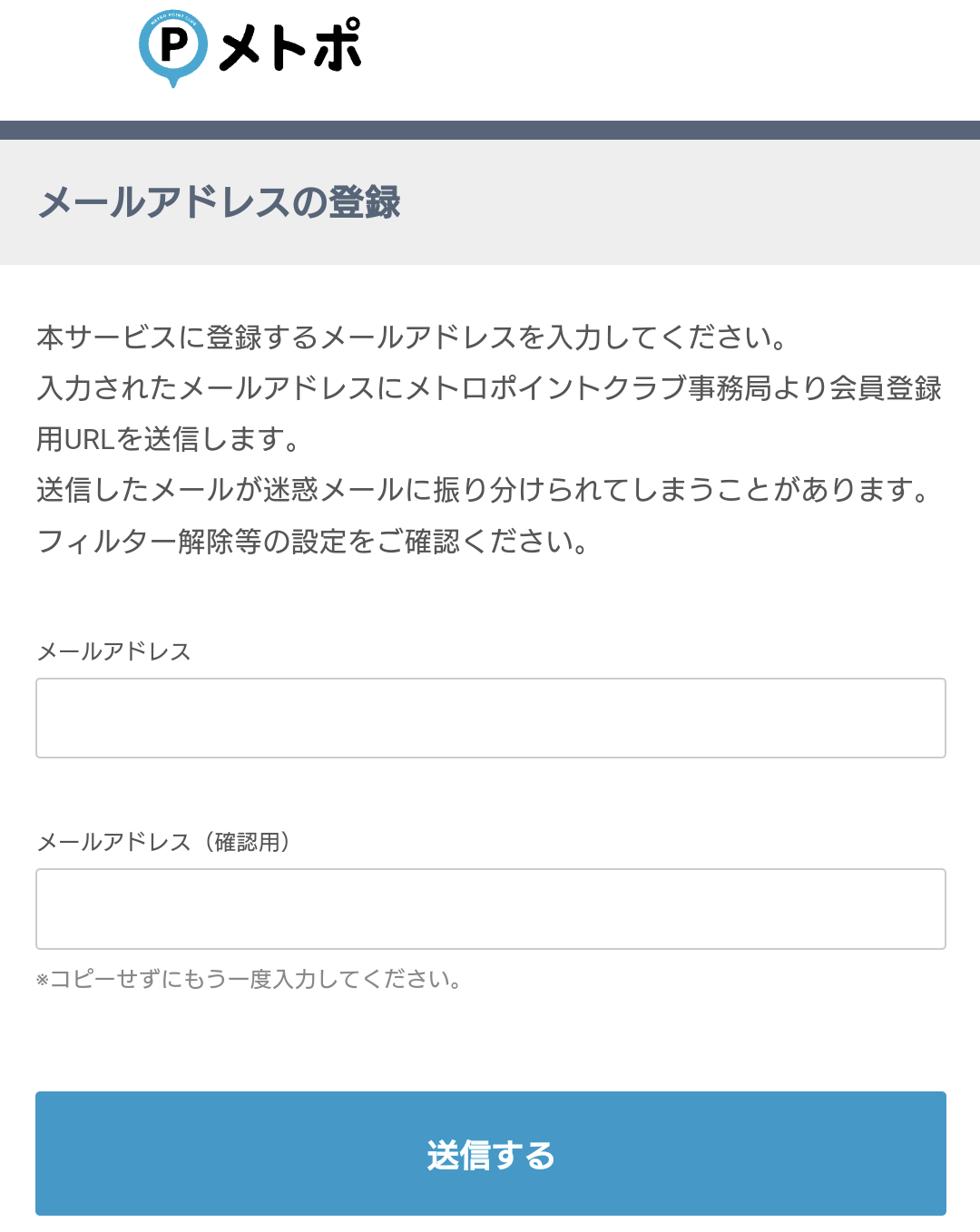Click 会員登録 text at line end
The width and height of the screenshot is (980, 1232).
pos(886,388)
